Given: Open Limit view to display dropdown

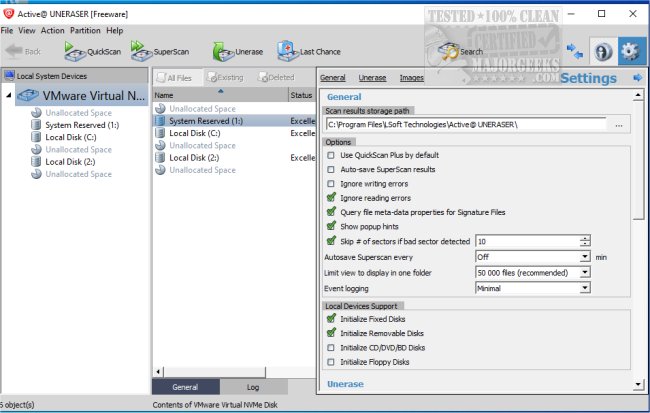Looking at the screenshot, I should coord(585,272).
